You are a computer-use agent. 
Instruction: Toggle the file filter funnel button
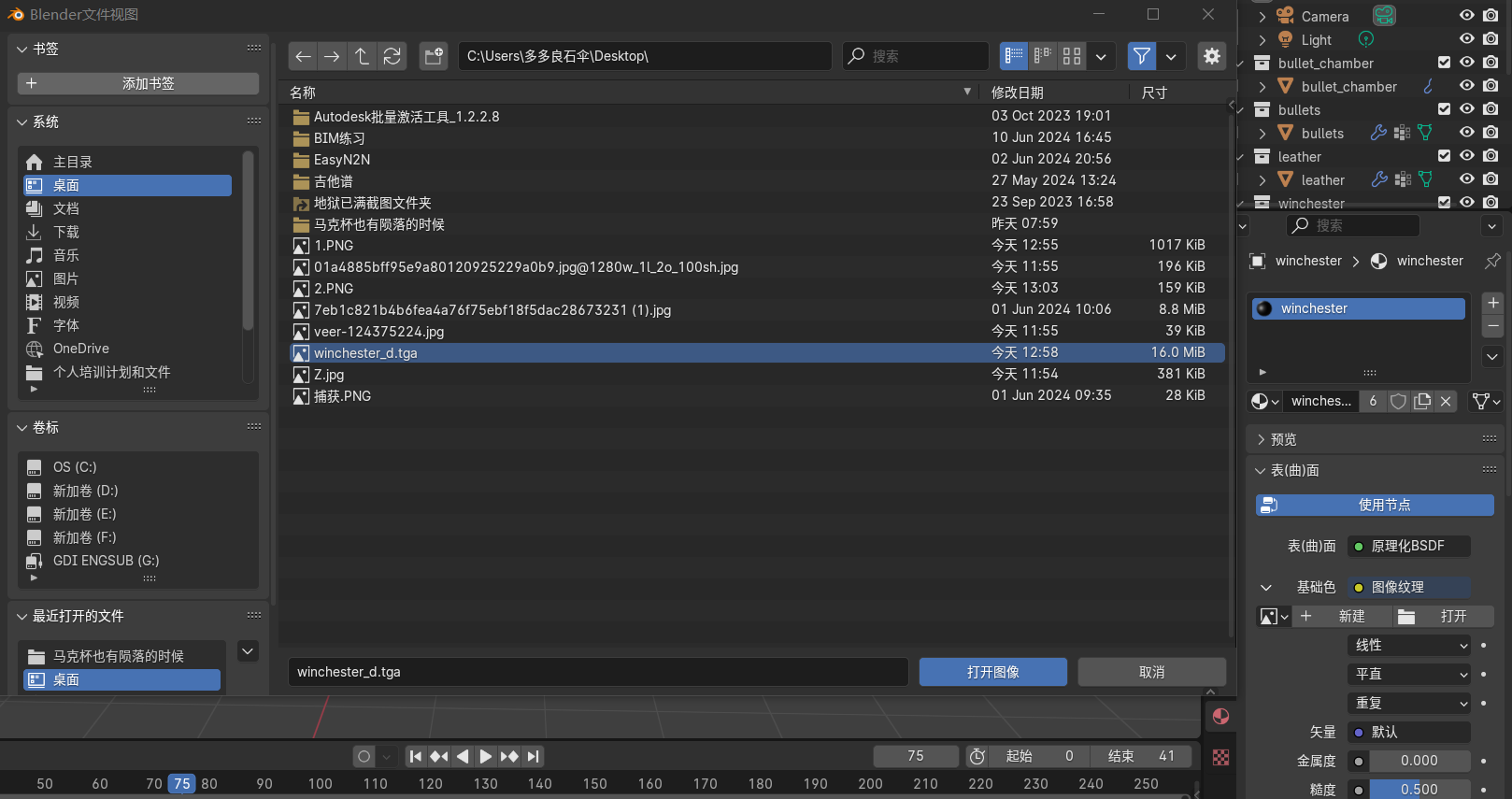(x=1142, y=56)
